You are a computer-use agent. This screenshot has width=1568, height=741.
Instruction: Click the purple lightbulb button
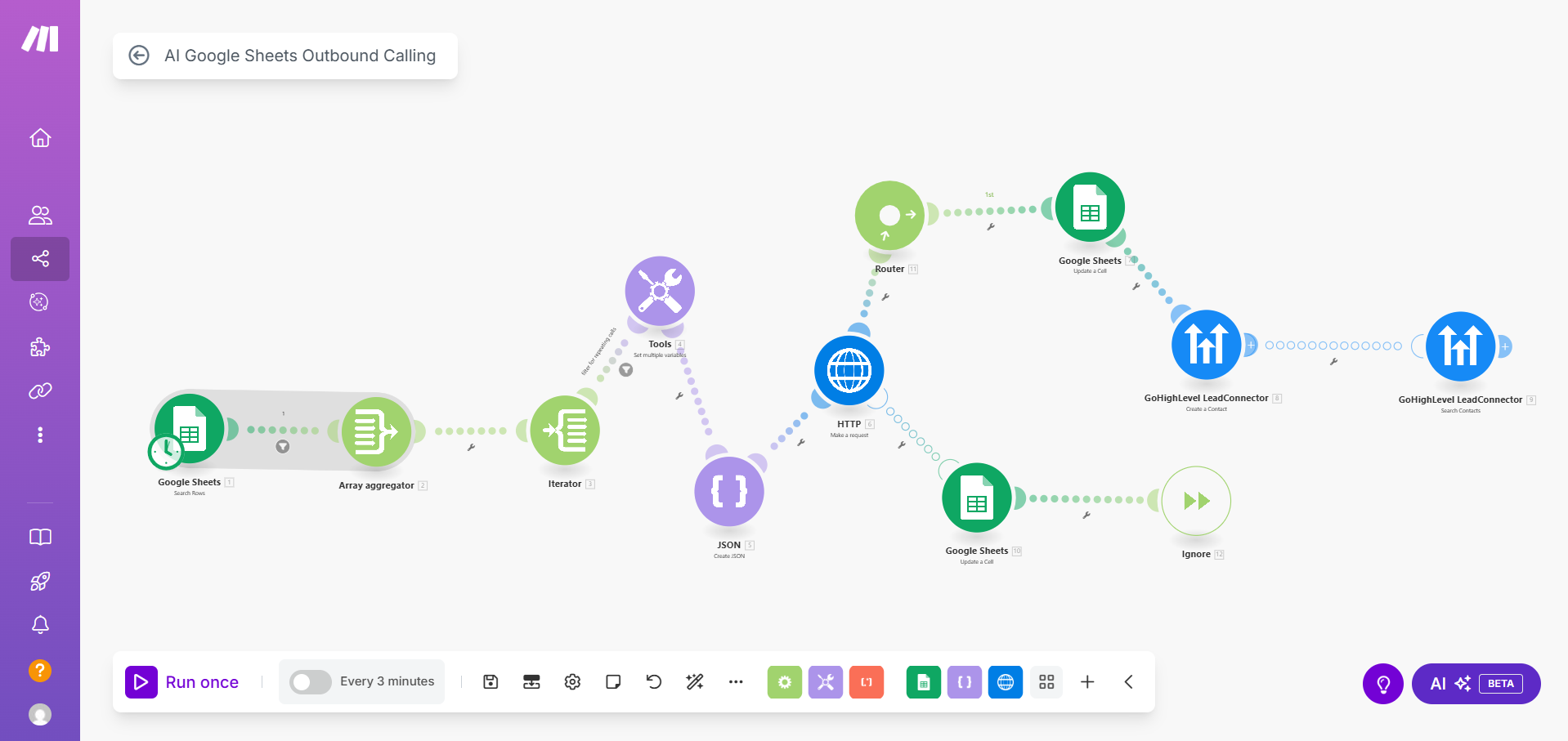[1383, 684]
